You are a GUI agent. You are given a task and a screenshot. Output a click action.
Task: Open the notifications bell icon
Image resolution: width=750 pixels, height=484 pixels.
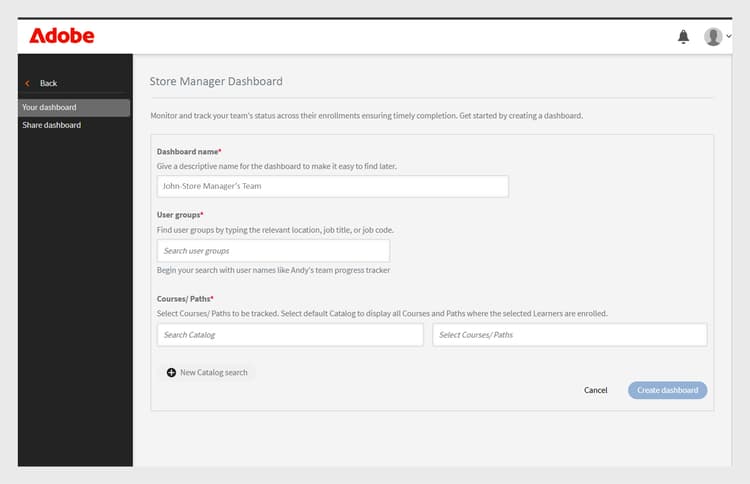click(684, 36)
